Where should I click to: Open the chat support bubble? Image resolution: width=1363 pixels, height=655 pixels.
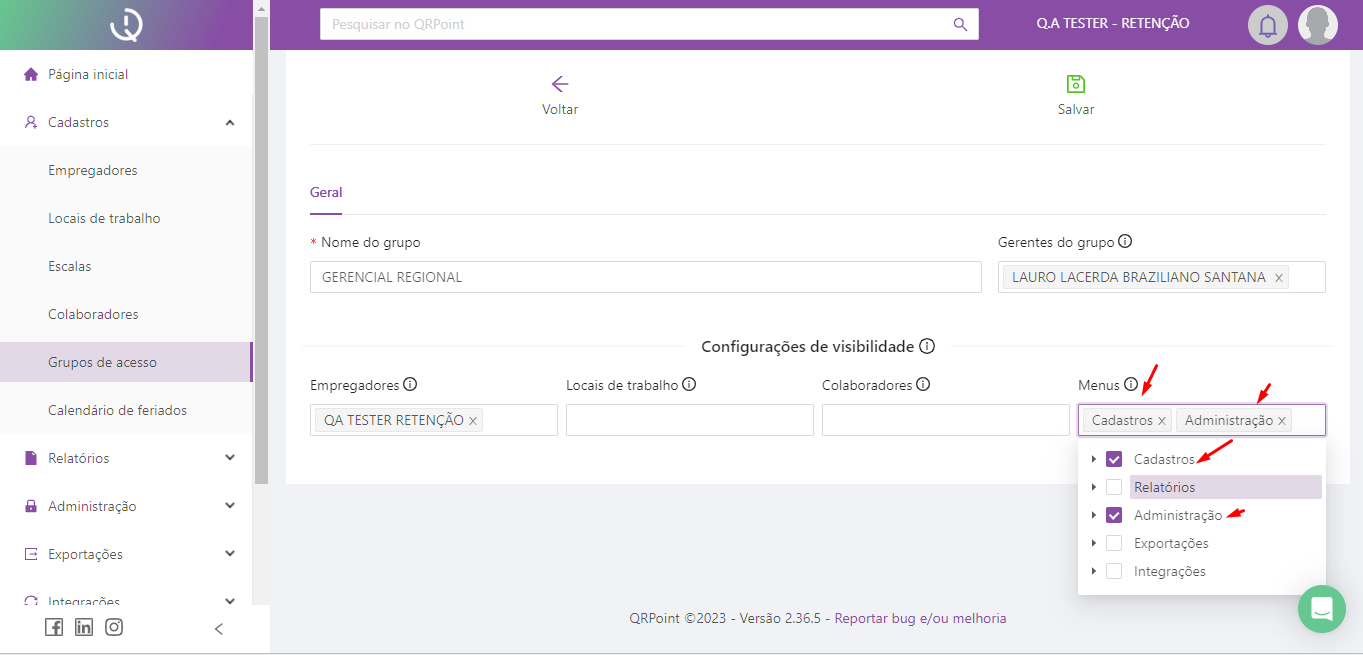tap(1322, 608)
